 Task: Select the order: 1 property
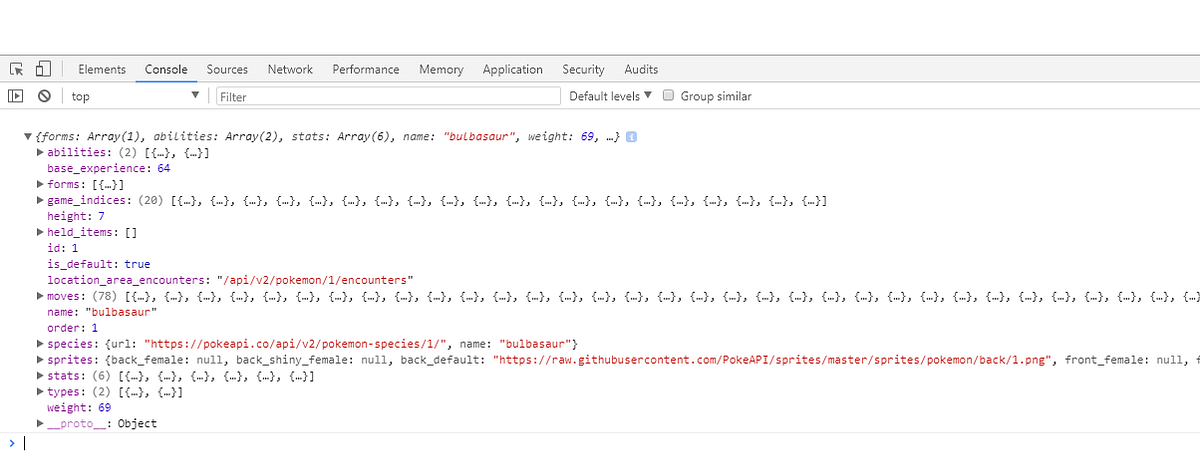tap(72, 328)
